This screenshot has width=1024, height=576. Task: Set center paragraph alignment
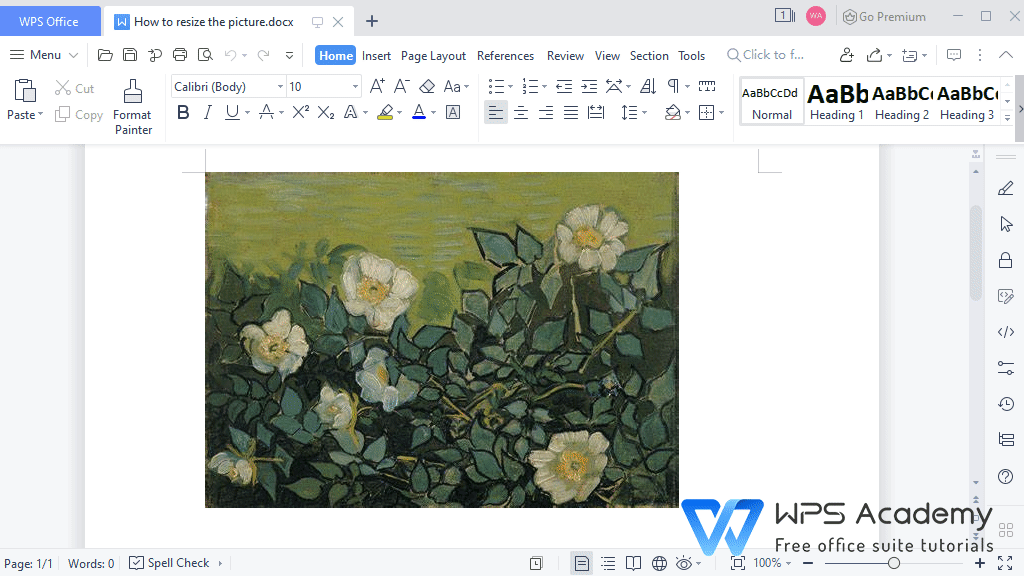(520, 113)
